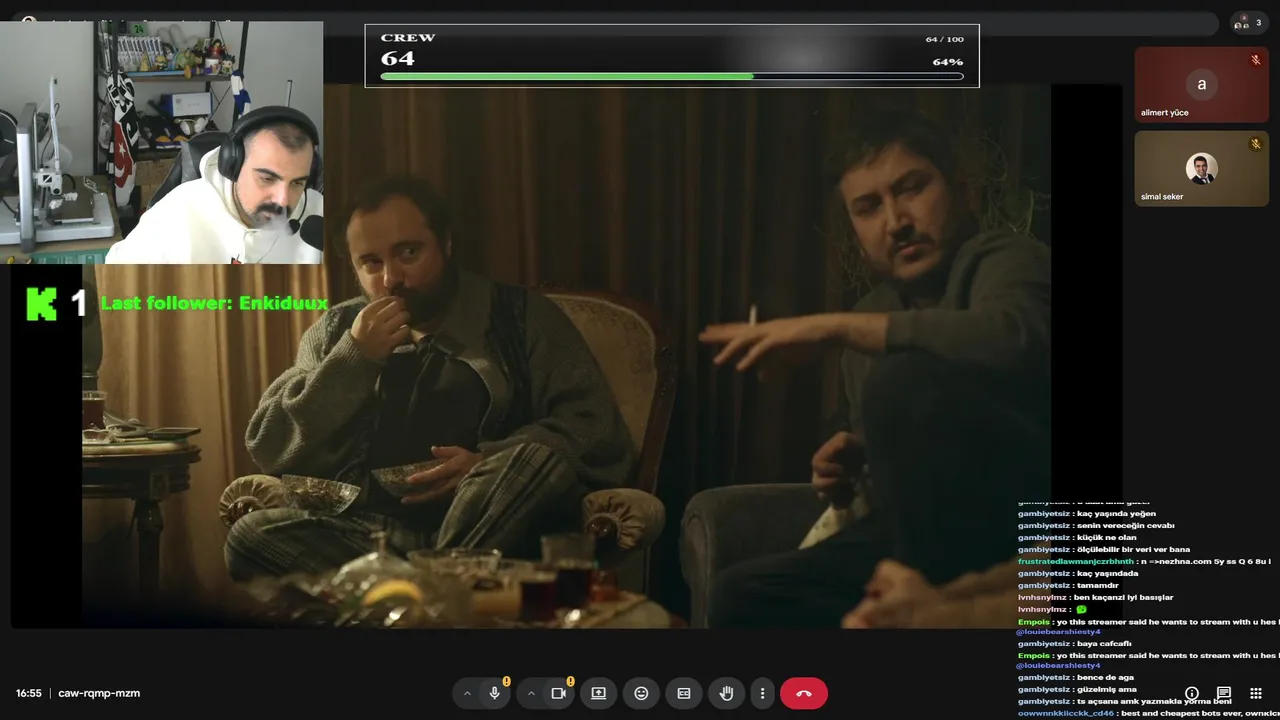Viewport: 1280px width, 720px height.
Task: Click the meeting code caw-rqmp-mzm
Action: tap(99, 693)
